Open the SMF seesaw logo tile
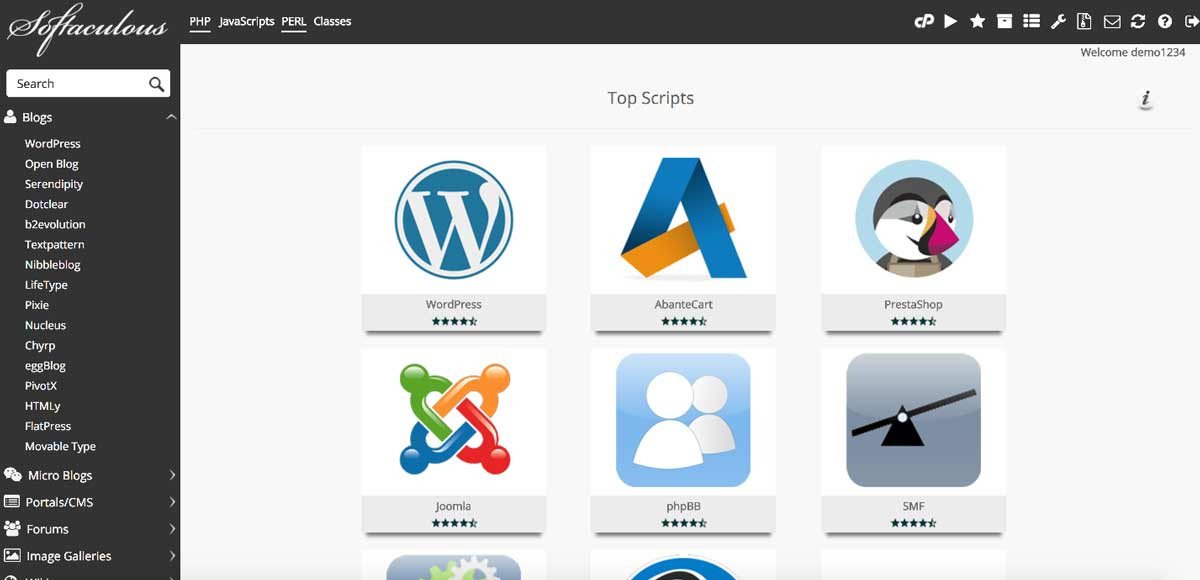Viewport: 1200px width, 580px height. click(914, 420)
